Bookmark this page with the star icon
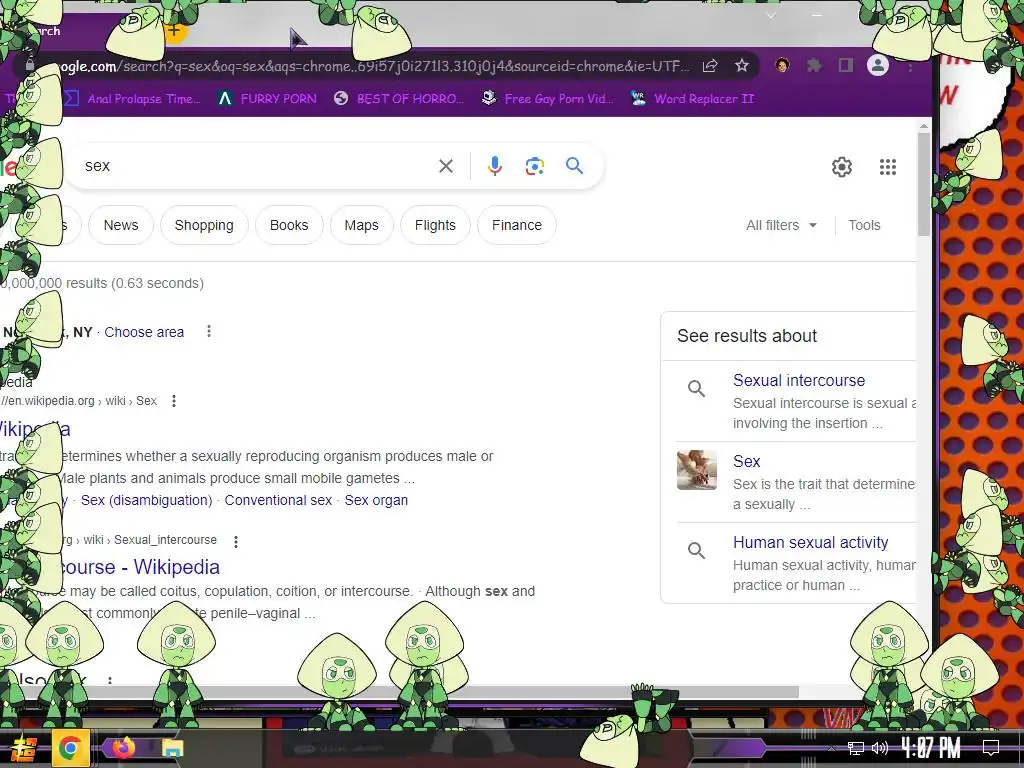 (x=742, y=65)
